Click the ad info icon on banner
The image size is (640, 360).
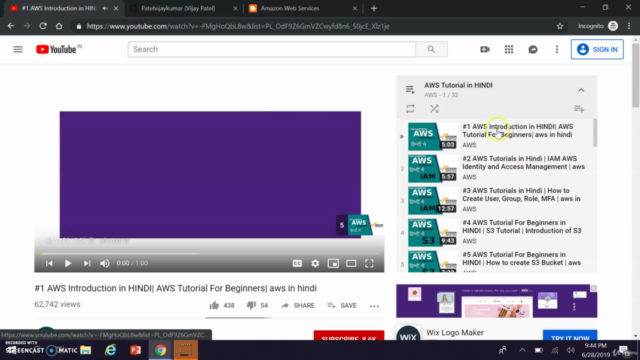click(593, 288)
